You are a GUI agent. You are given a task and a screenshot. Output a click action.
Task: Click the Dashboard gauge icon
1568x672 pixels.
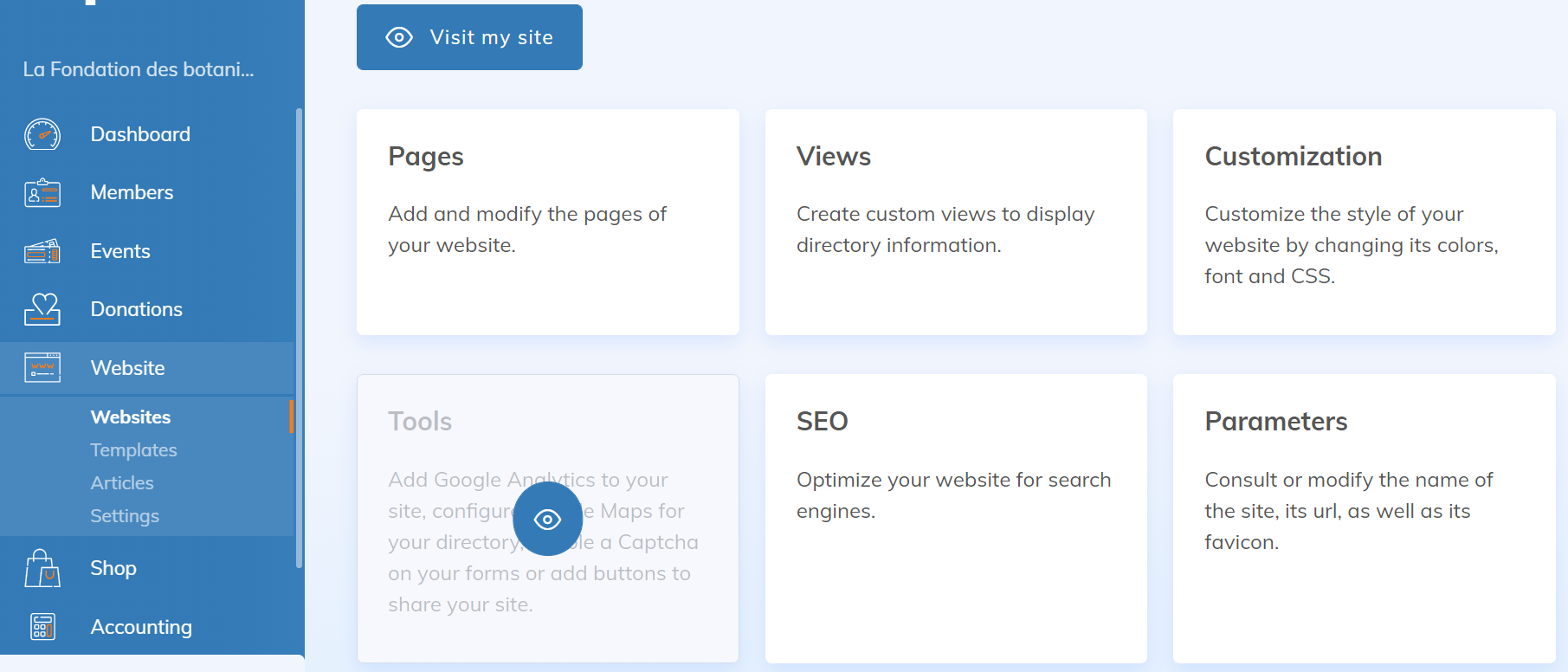click(x=42, y=134)
